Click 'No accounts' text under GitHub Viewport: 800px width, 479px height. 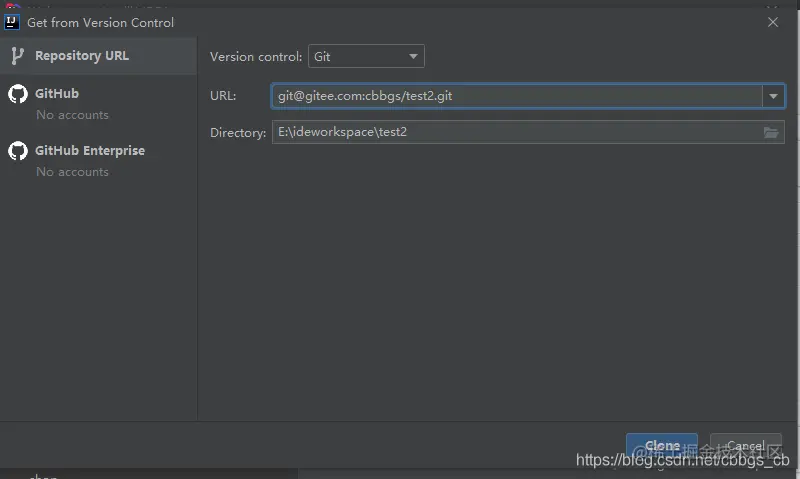point(72,115)
